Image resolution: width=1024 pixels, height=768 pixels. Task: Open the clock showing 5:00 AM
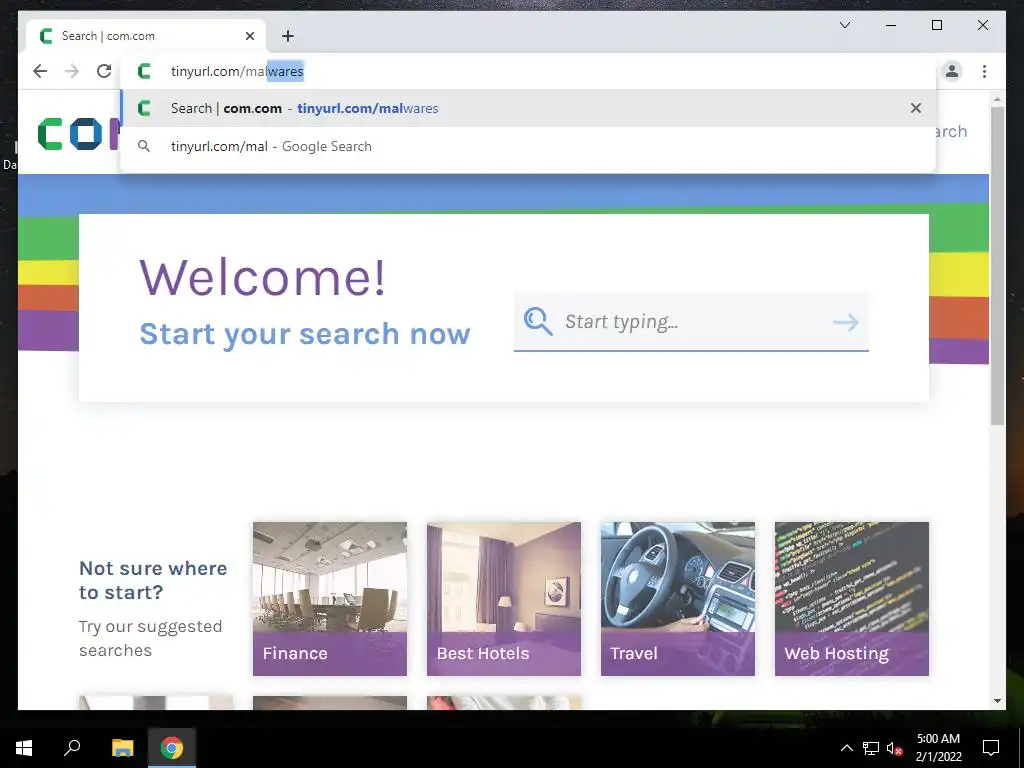938,748
